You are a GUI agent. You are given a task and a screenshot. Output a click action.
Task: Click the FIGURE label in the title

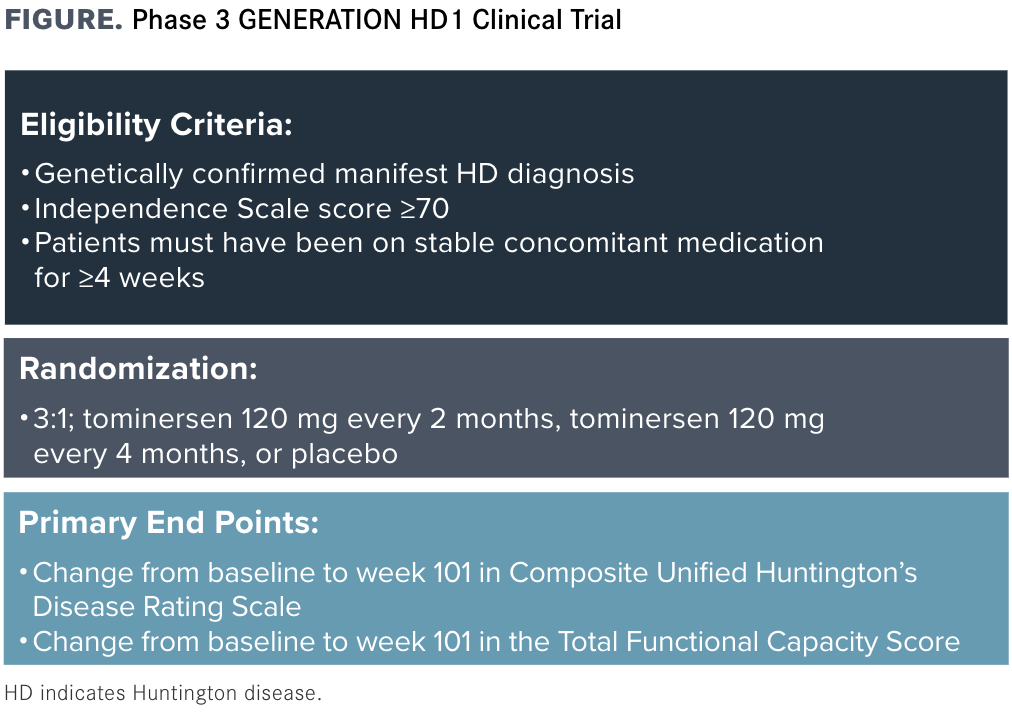pos(63,19)
